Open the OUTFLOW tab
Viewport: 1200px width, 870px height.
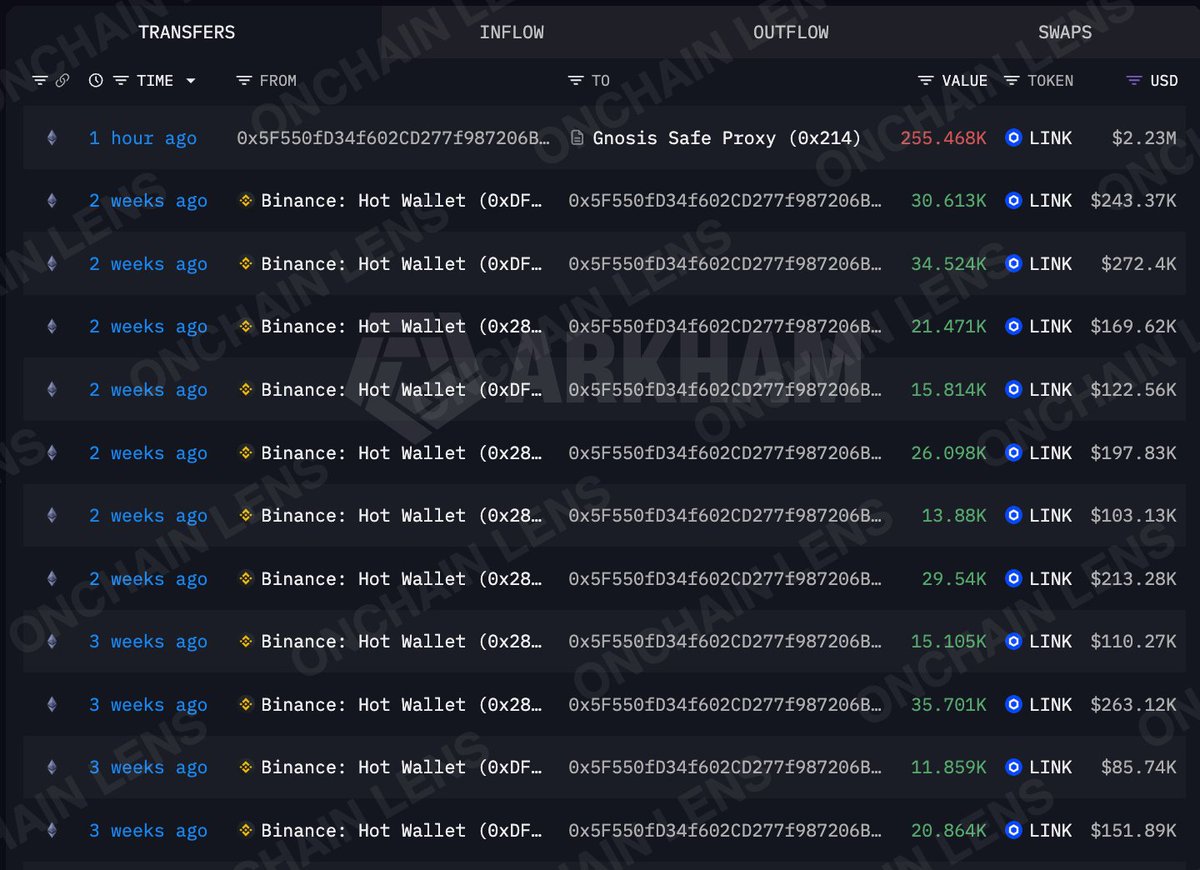click(x=790, y=32)
